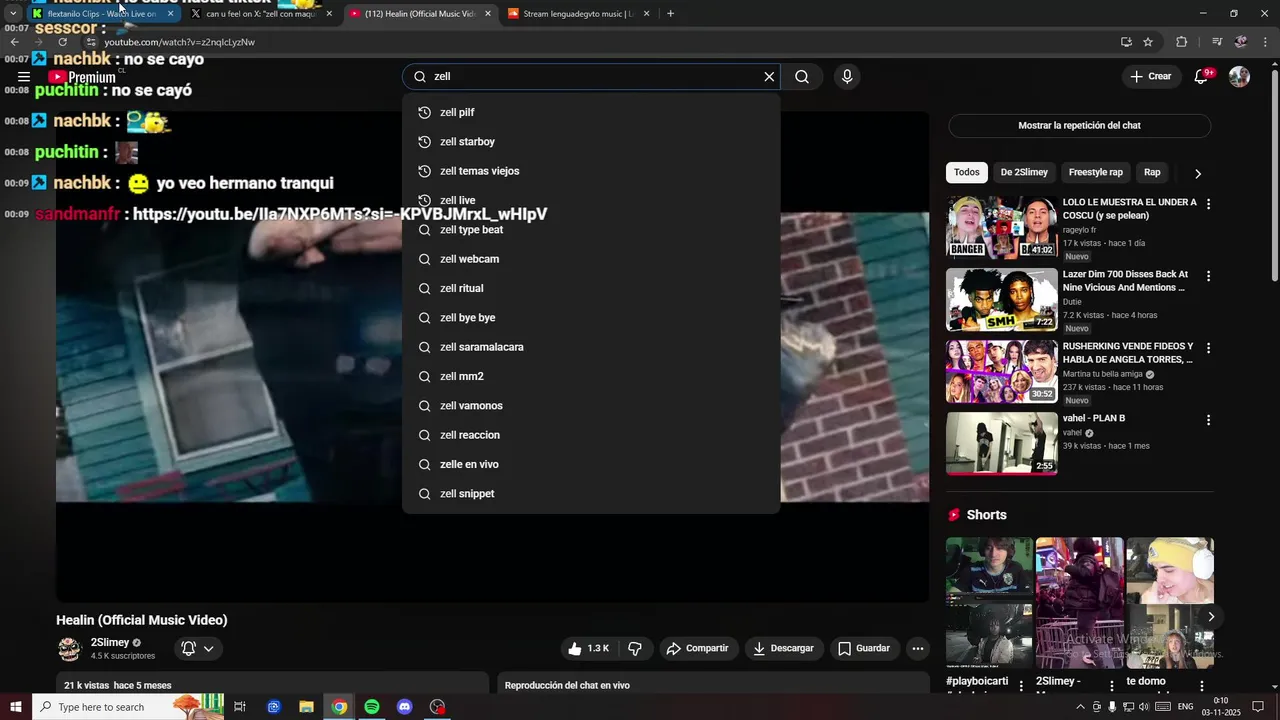Dislike the Healin video
Image resolution: width=1280 pixels, height=720 pixels.
[x=635, y=649]
